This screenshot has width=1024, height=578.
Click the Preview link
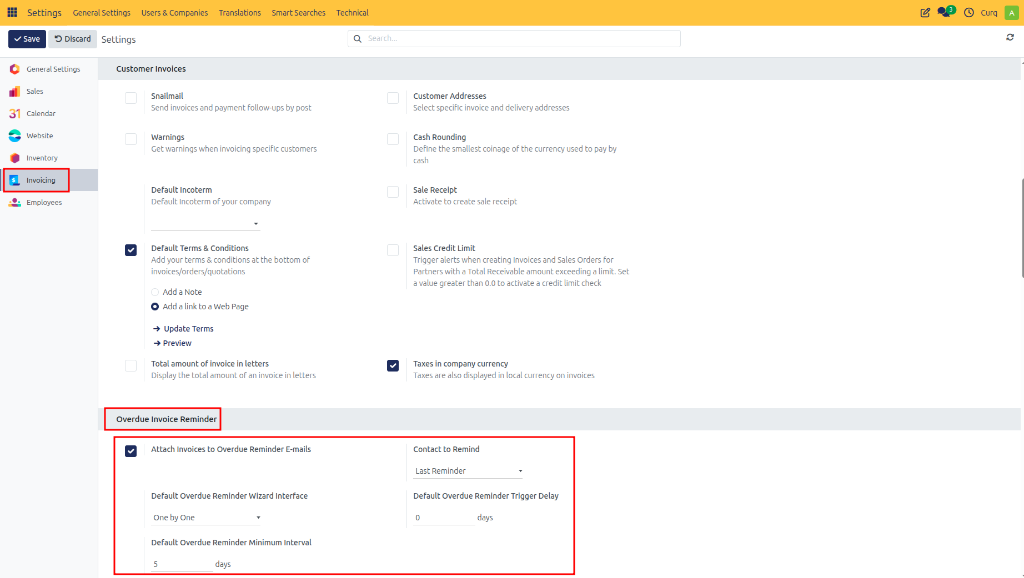click(x=172, y=343)
